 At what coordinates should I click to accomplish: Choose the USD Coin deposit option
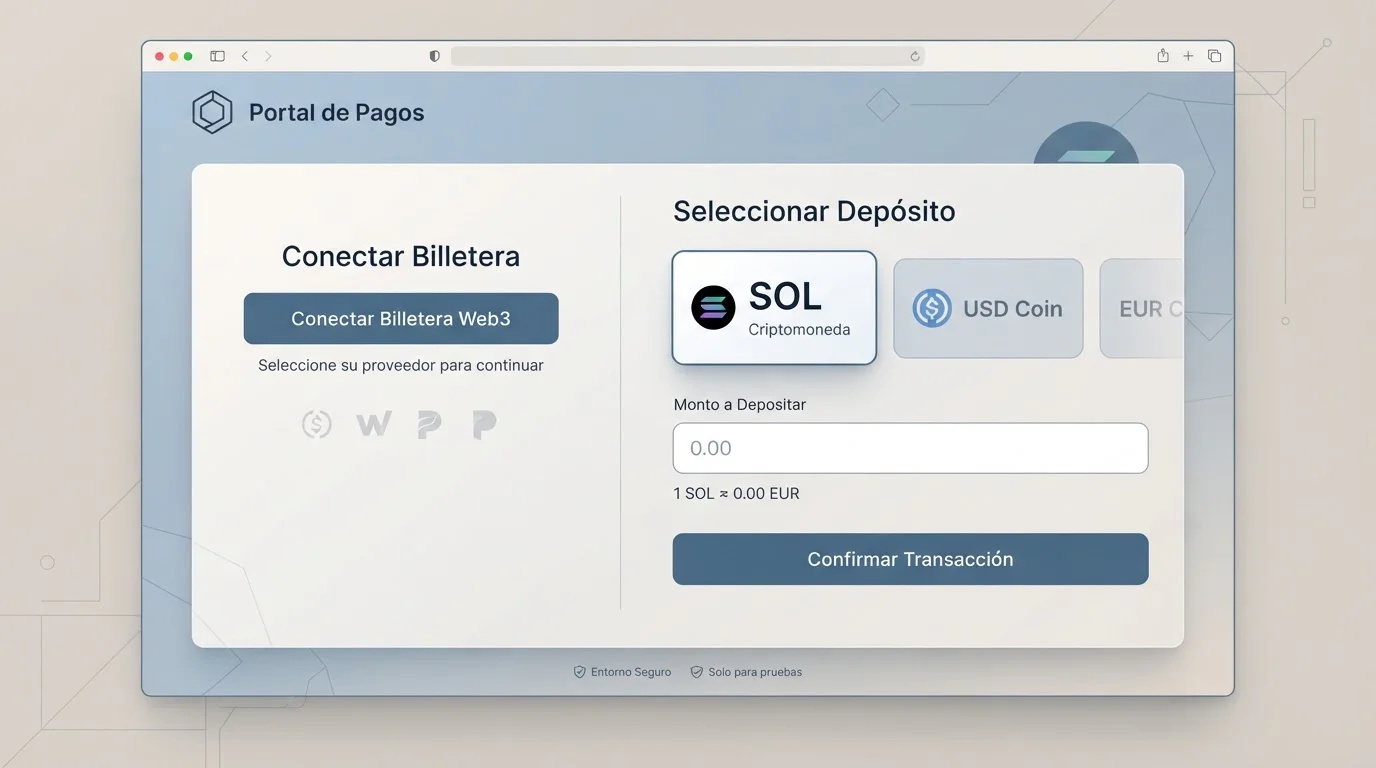[x=988, y=308]
